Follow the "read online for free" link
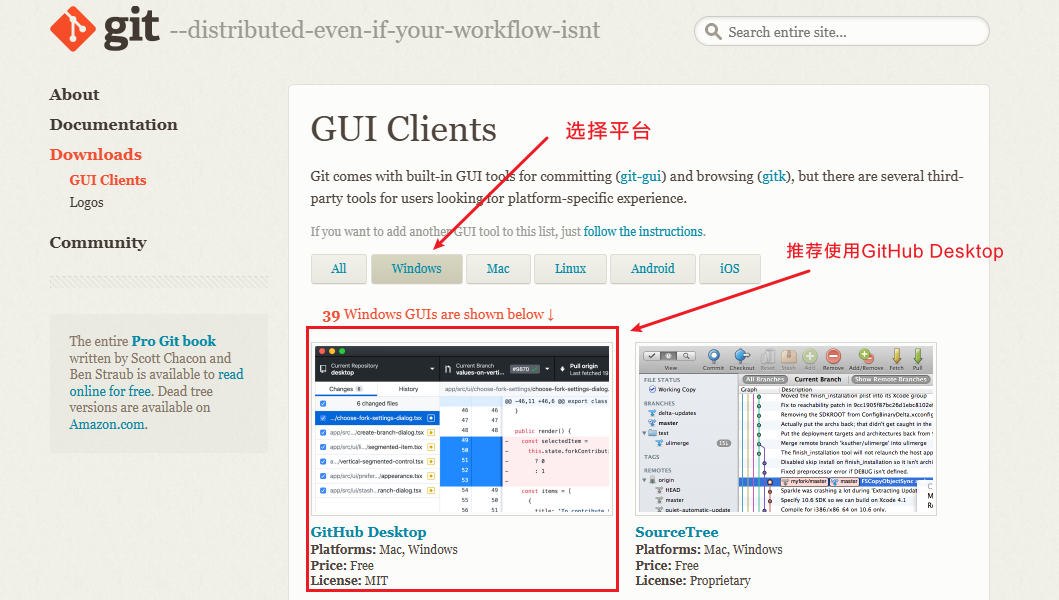The width and height of the screenshot is (1059, 600). (157, 382)
